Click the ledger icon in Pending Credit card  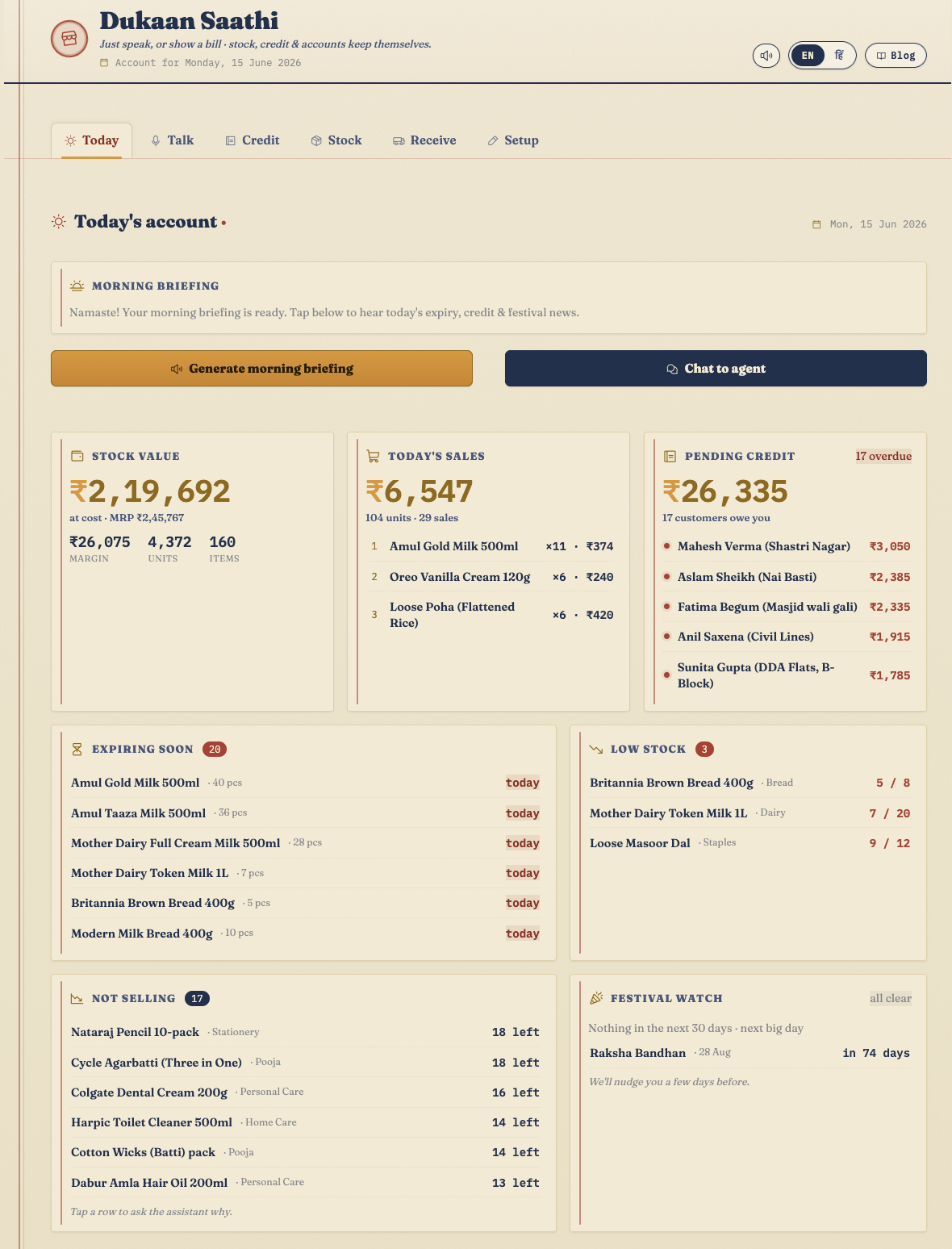pos(670,456)
